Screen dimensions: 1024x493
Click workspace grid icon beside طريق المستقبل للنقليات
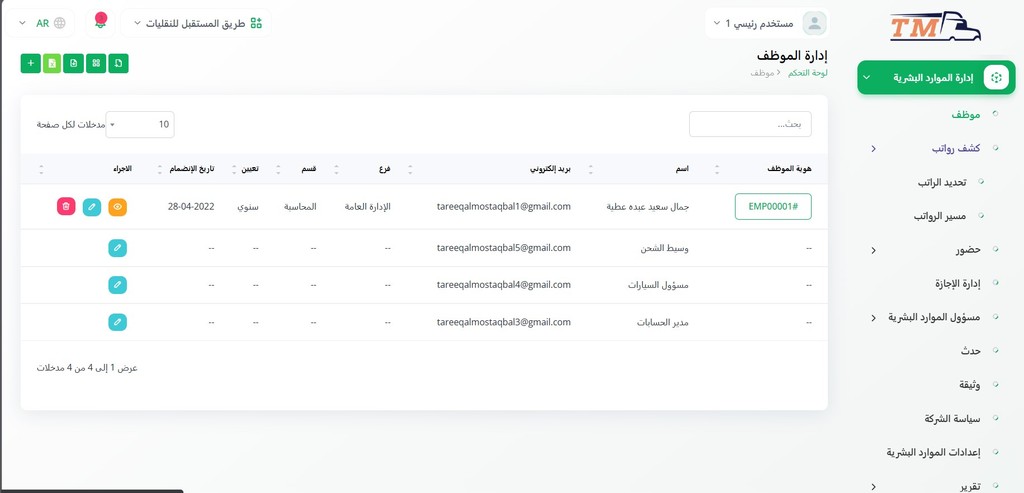(x=256, y=23)
